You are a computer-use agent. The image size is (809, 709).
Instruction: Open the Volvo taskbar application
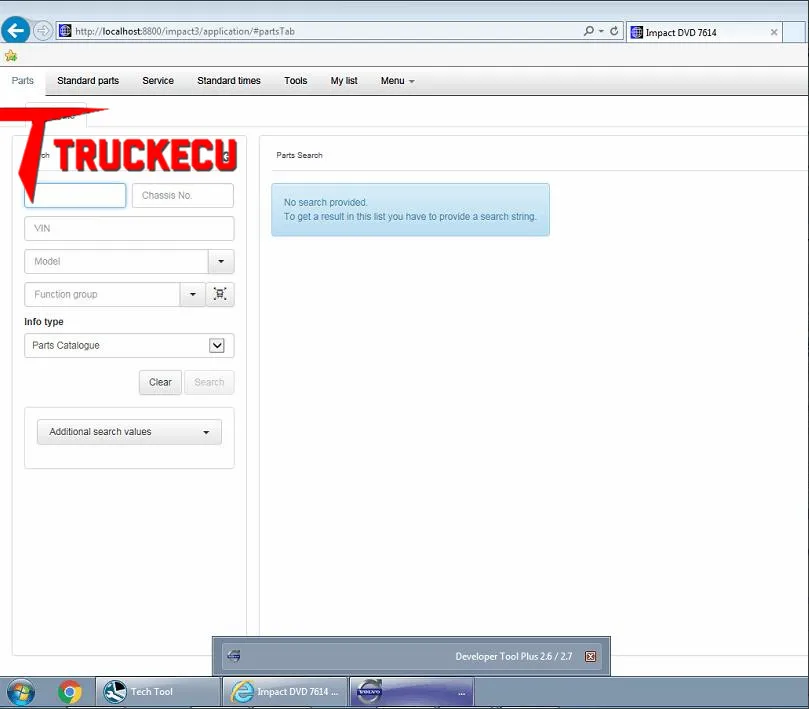[x=412, y=692]
